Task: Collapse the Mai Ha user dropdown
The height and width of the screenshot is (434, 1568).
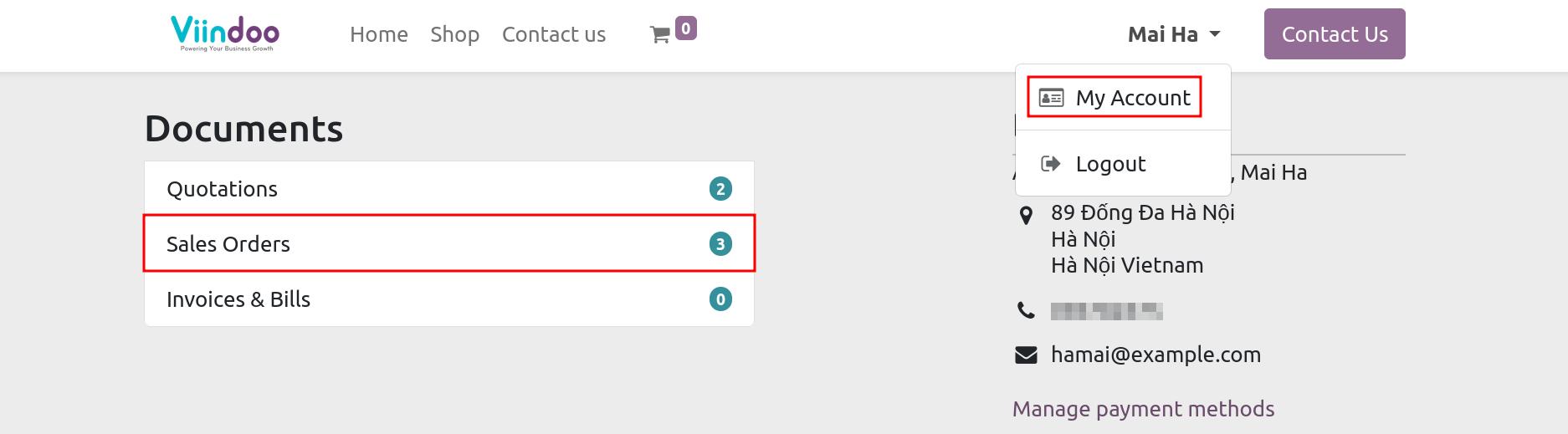Action: 1174,34
